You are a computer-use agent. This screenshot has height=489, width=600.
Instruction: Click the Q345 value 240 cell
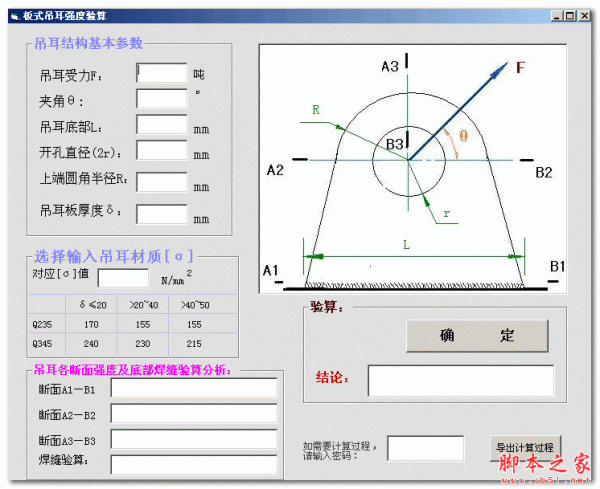91,344
